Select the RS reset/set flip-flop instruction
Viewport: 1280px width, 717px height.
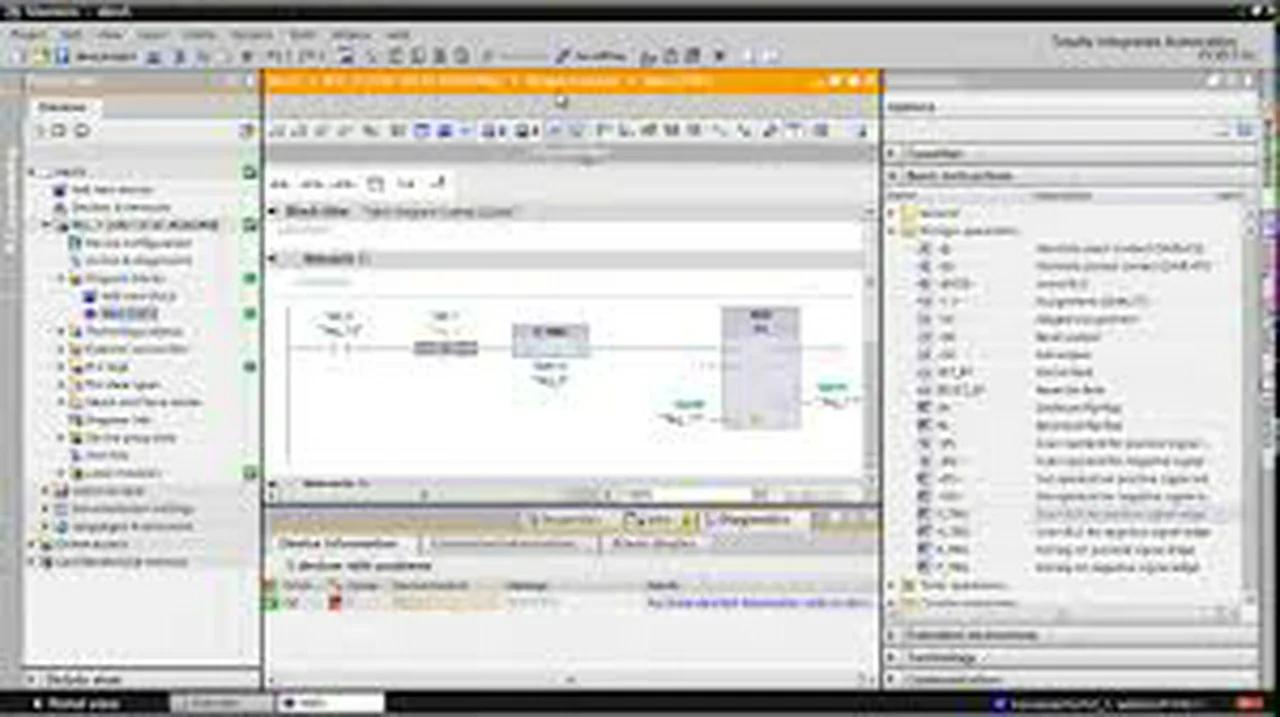pyautogui.click(x=935, y=425)
